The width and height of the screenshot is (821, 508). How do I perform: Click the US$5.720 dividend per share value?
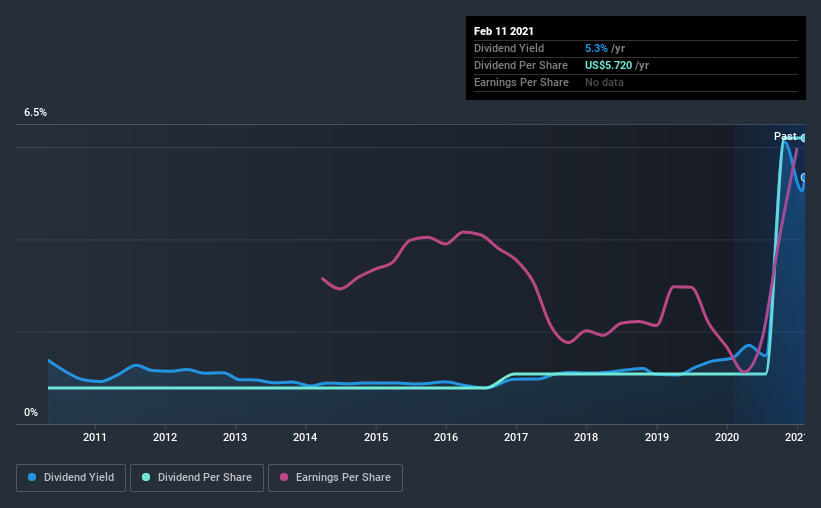tap(608, 65)
